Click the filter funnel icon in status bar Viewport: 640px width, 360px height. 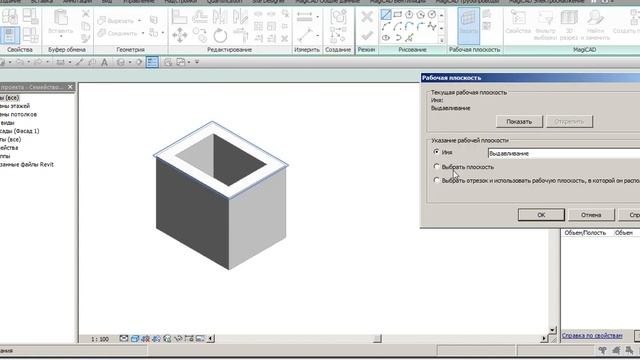click(602, 350)
